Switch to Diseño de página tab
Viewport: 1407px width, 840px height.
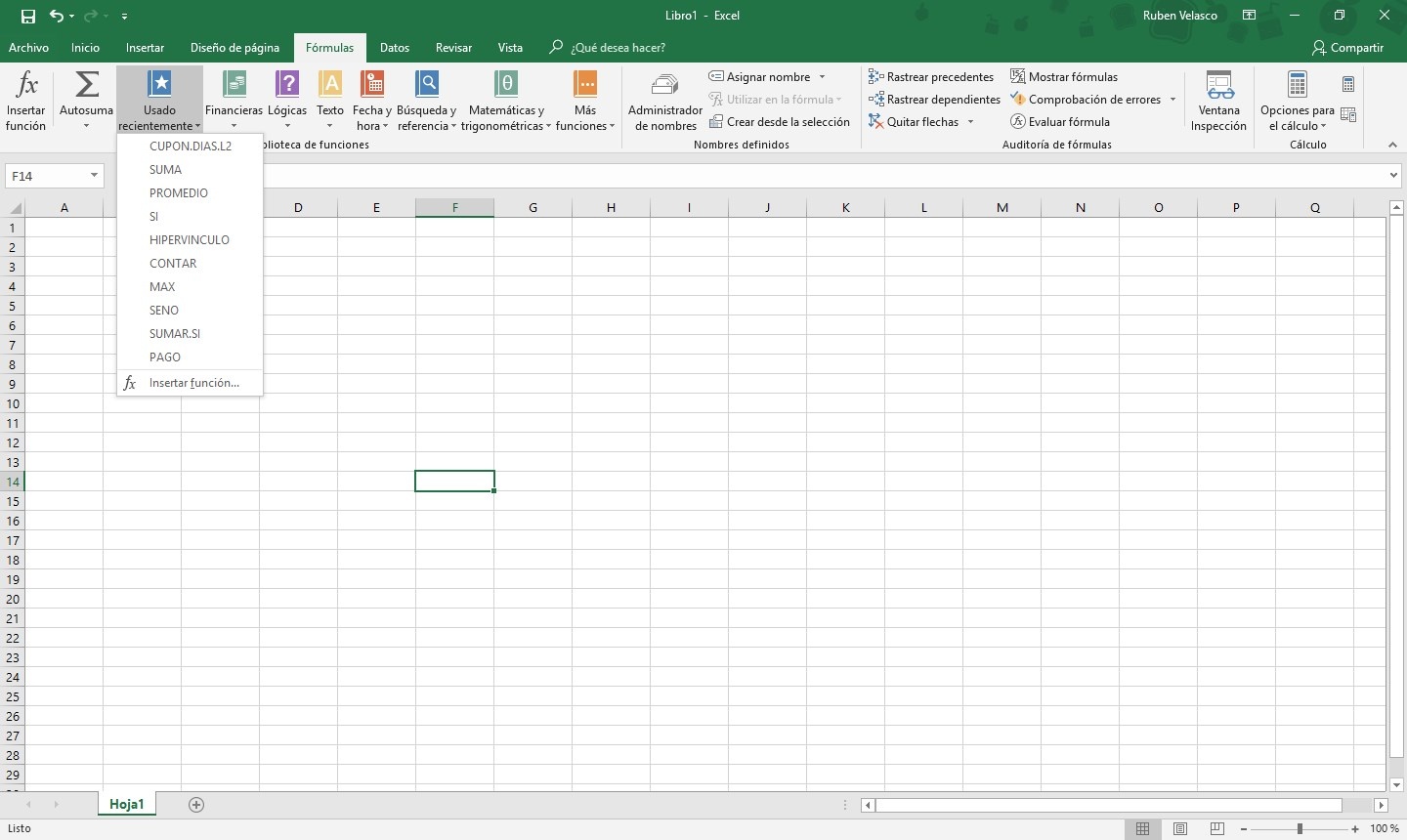[234, 47]
